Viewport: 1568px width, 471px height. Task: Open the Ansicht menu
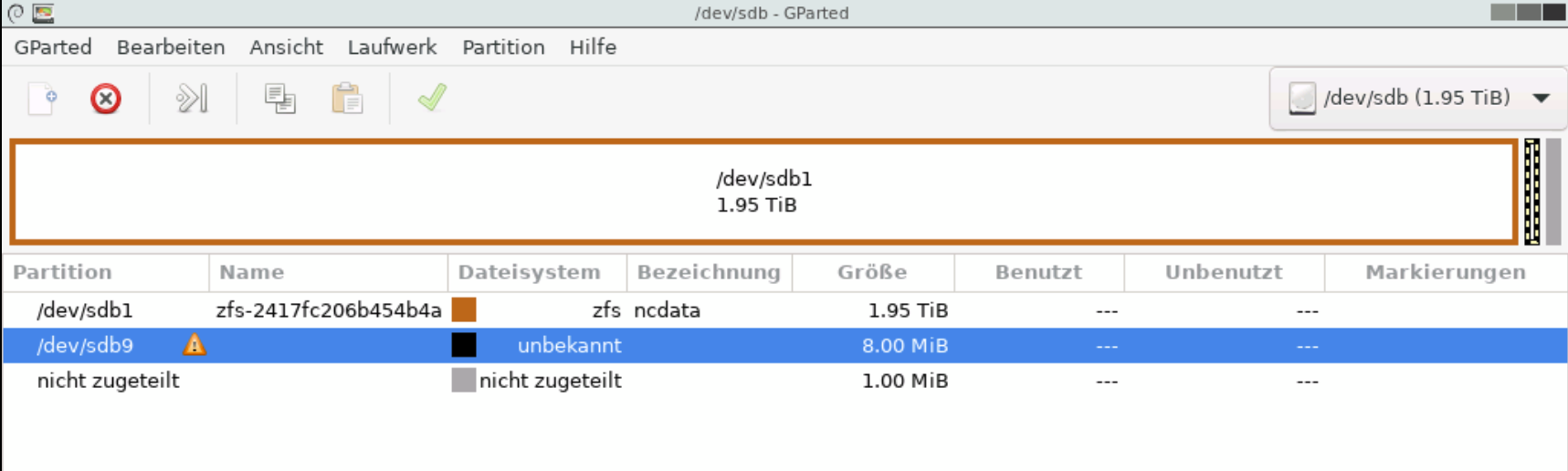point(286,47)
